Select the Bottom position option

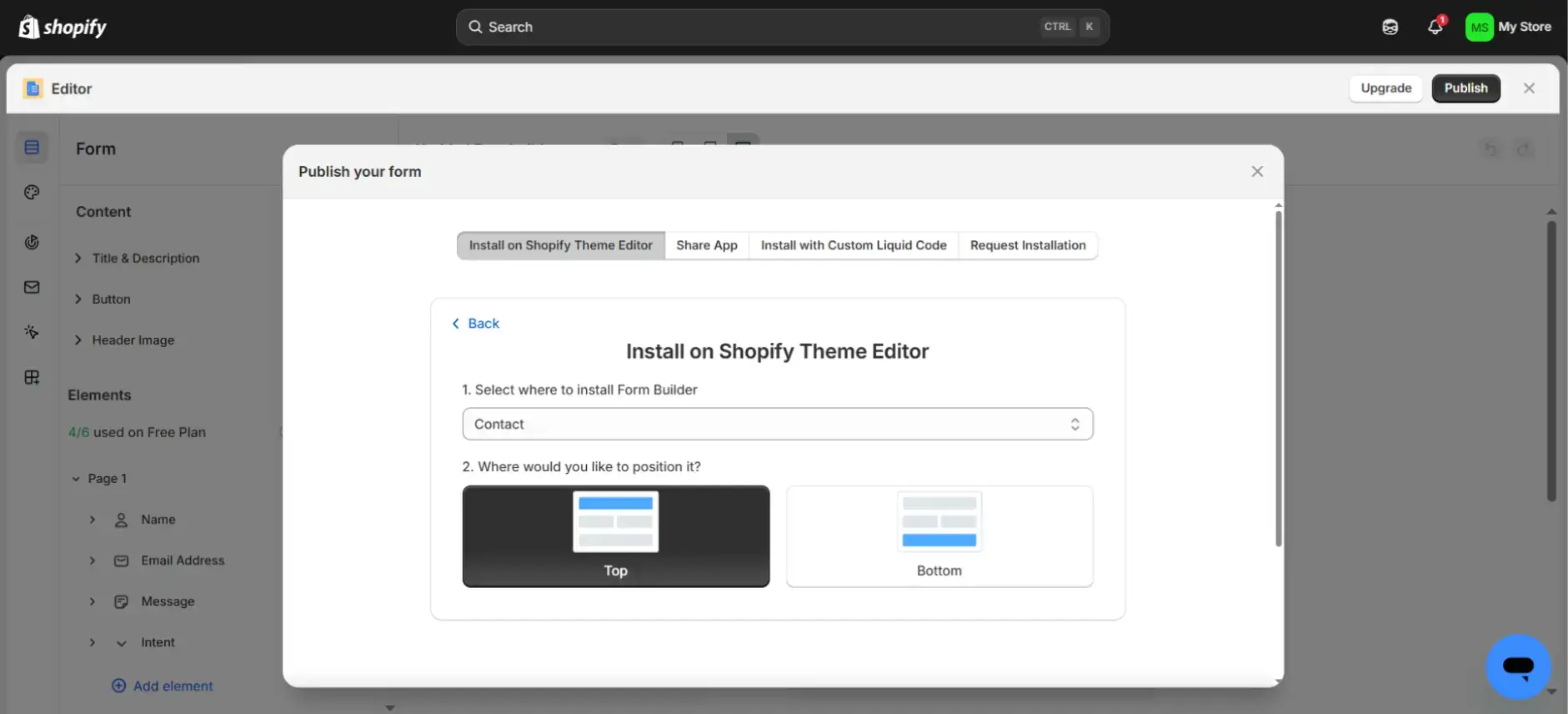[x=939, y=536]
